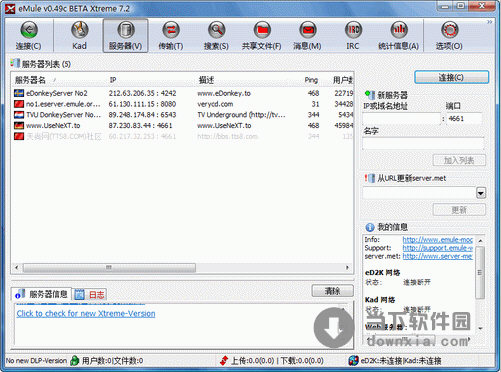The width and height of the screenshot is (501, 372).
Task: Click My Info panel scroll up arrow
Action: (480, 240)
